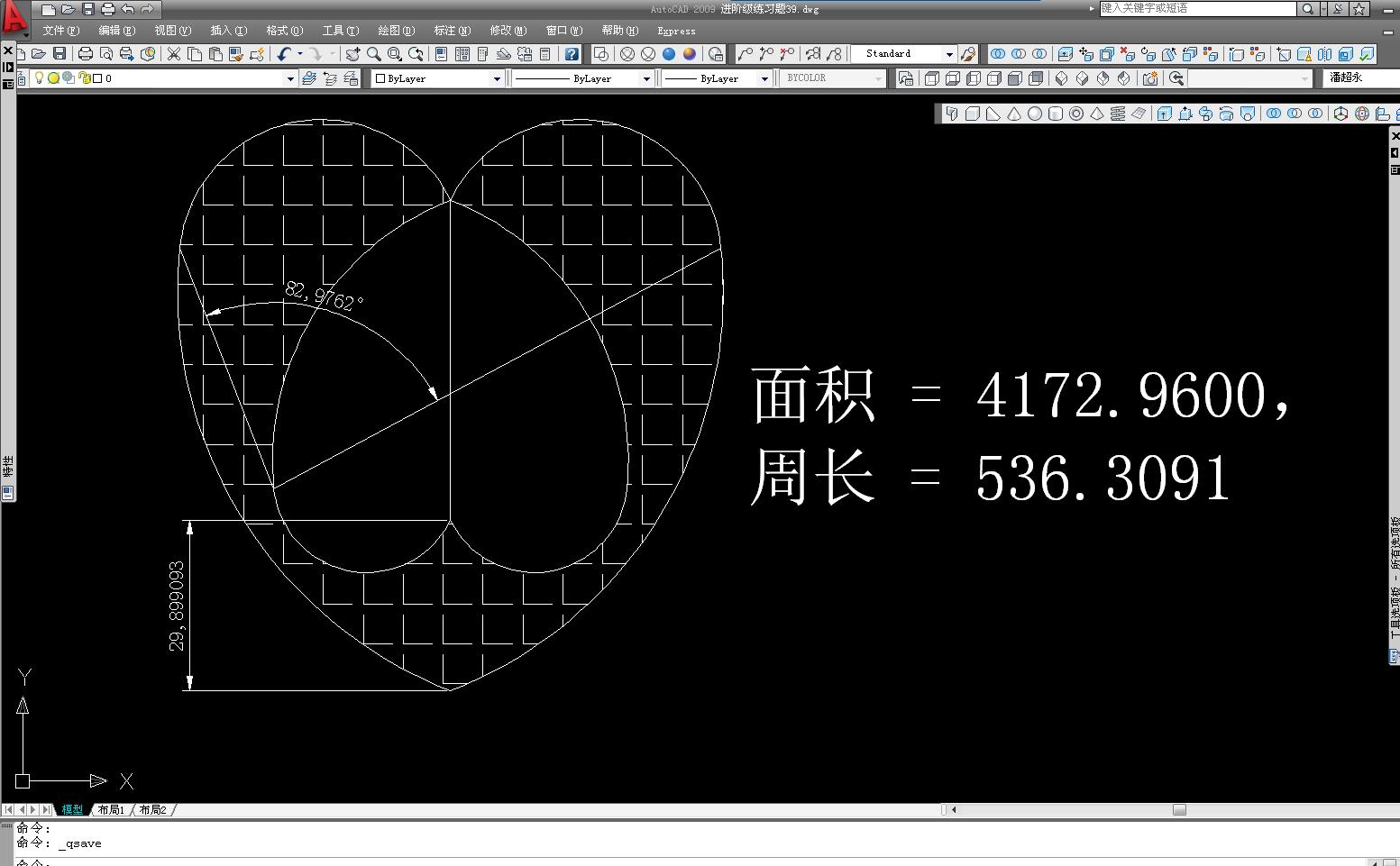
Task: Jump to the first layout tab arrow
Action: point(9,810)
